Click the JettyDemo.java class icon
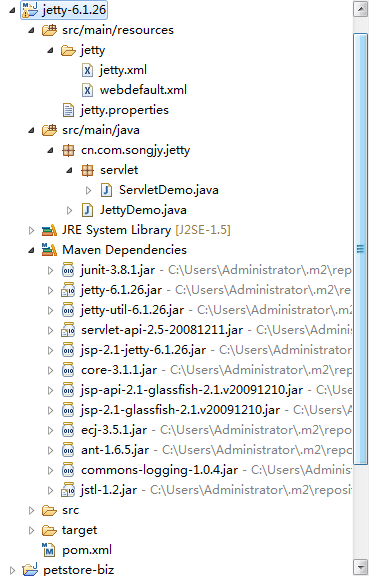This screenshot has height=576, width=369. (x=87, y=210)
